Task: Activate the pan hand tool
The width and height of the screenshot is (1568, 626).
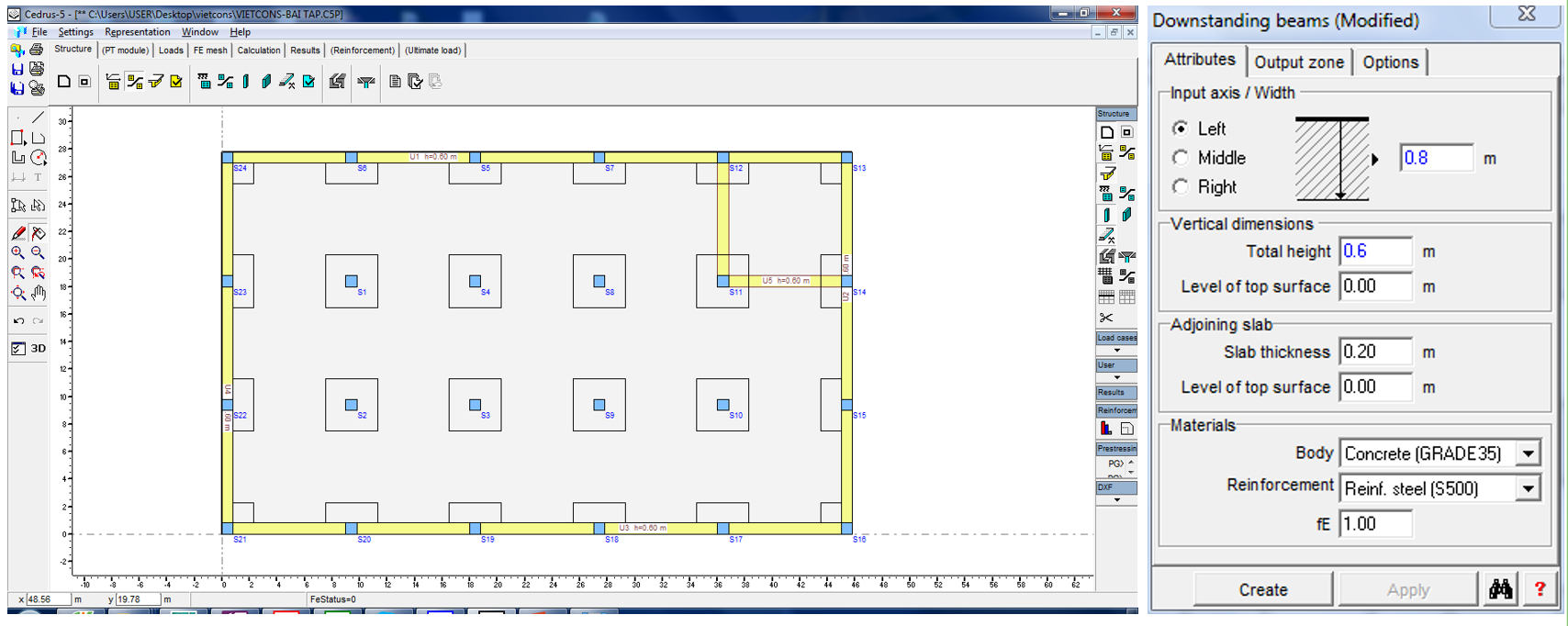Action: [x=38, y=293]
